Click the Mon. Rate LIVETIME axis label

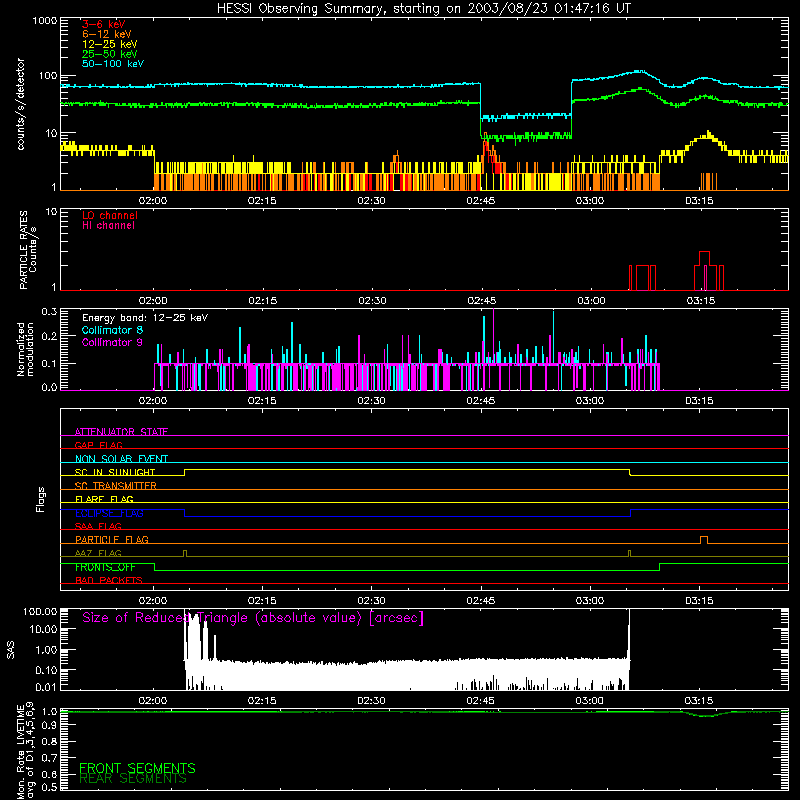[26, 751]
